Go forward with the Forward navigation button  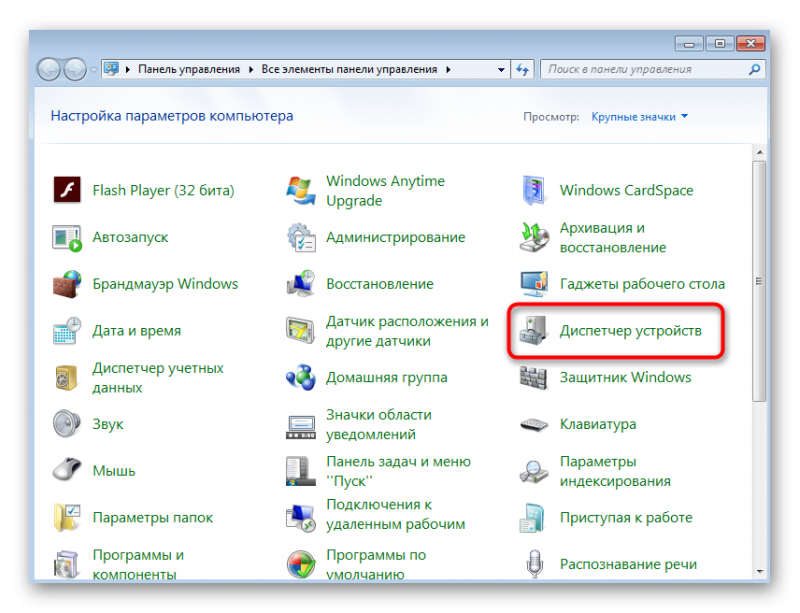[x=76, y=69]
